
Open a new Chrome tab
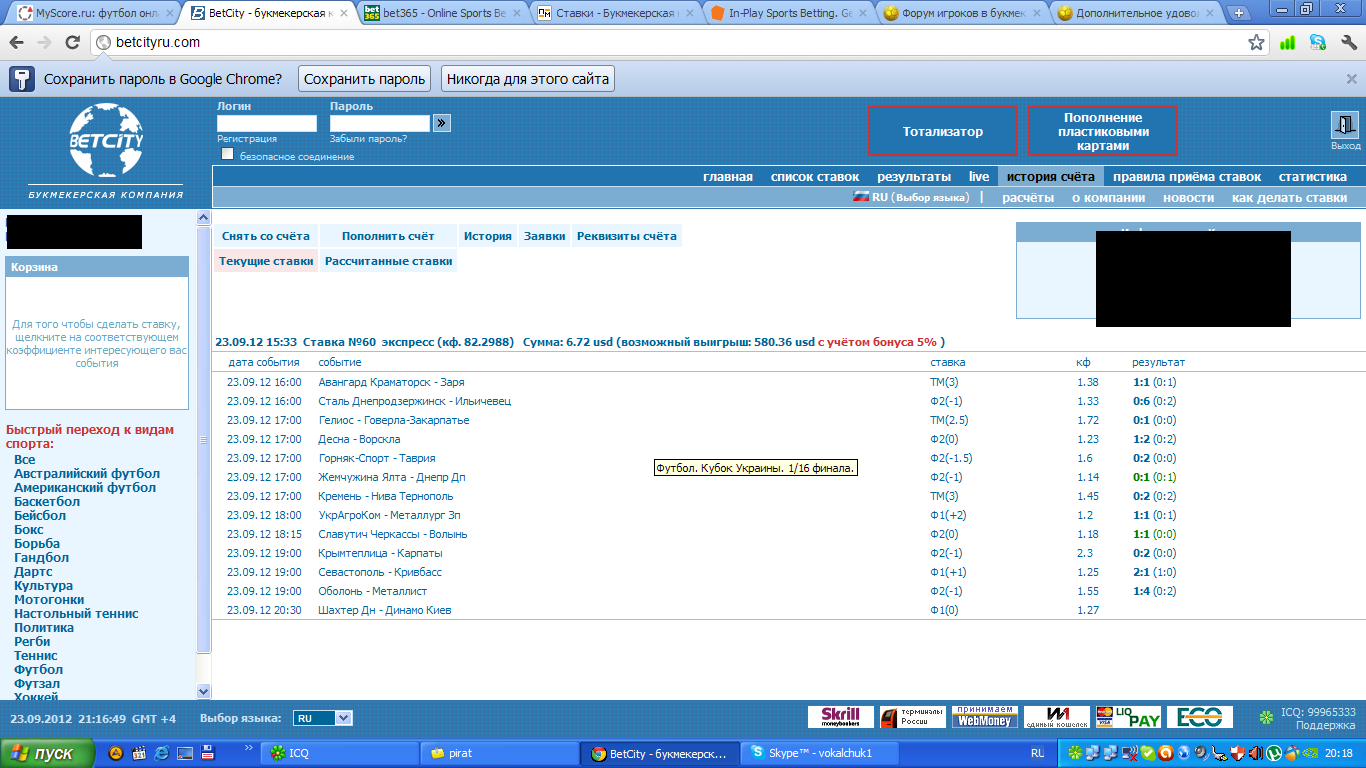click(x=1239, y=13)
